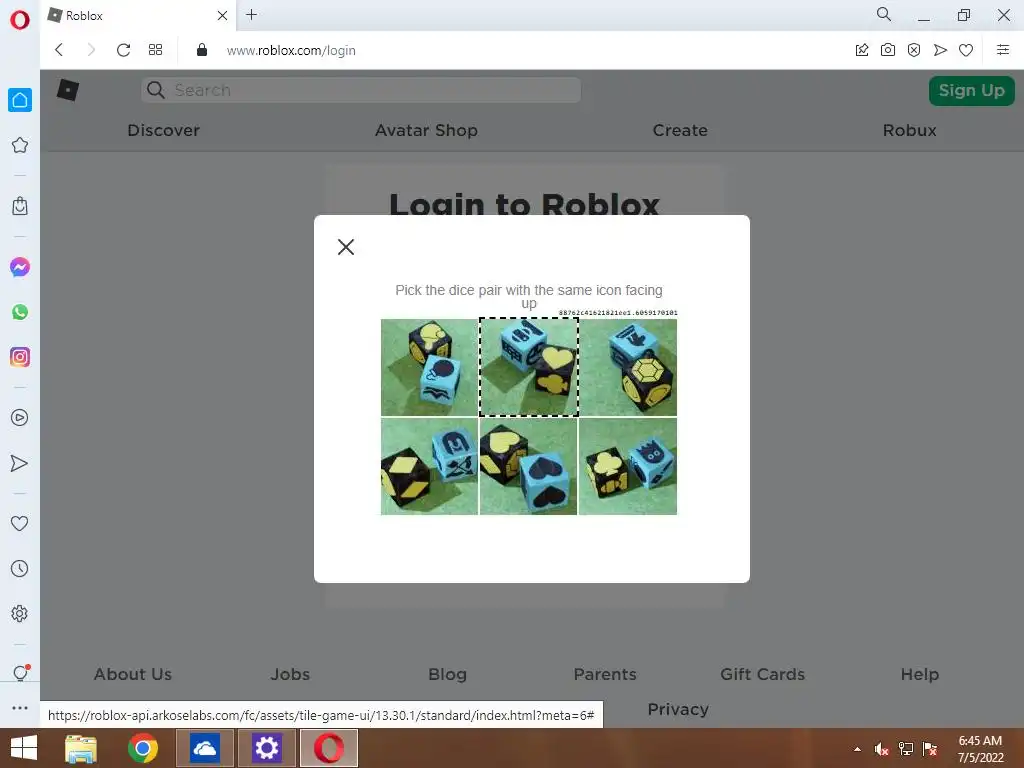Pick the lightbulb and bomb dice tile
This screenshot has width=1024, height=768.
click(x=430, y=367)
